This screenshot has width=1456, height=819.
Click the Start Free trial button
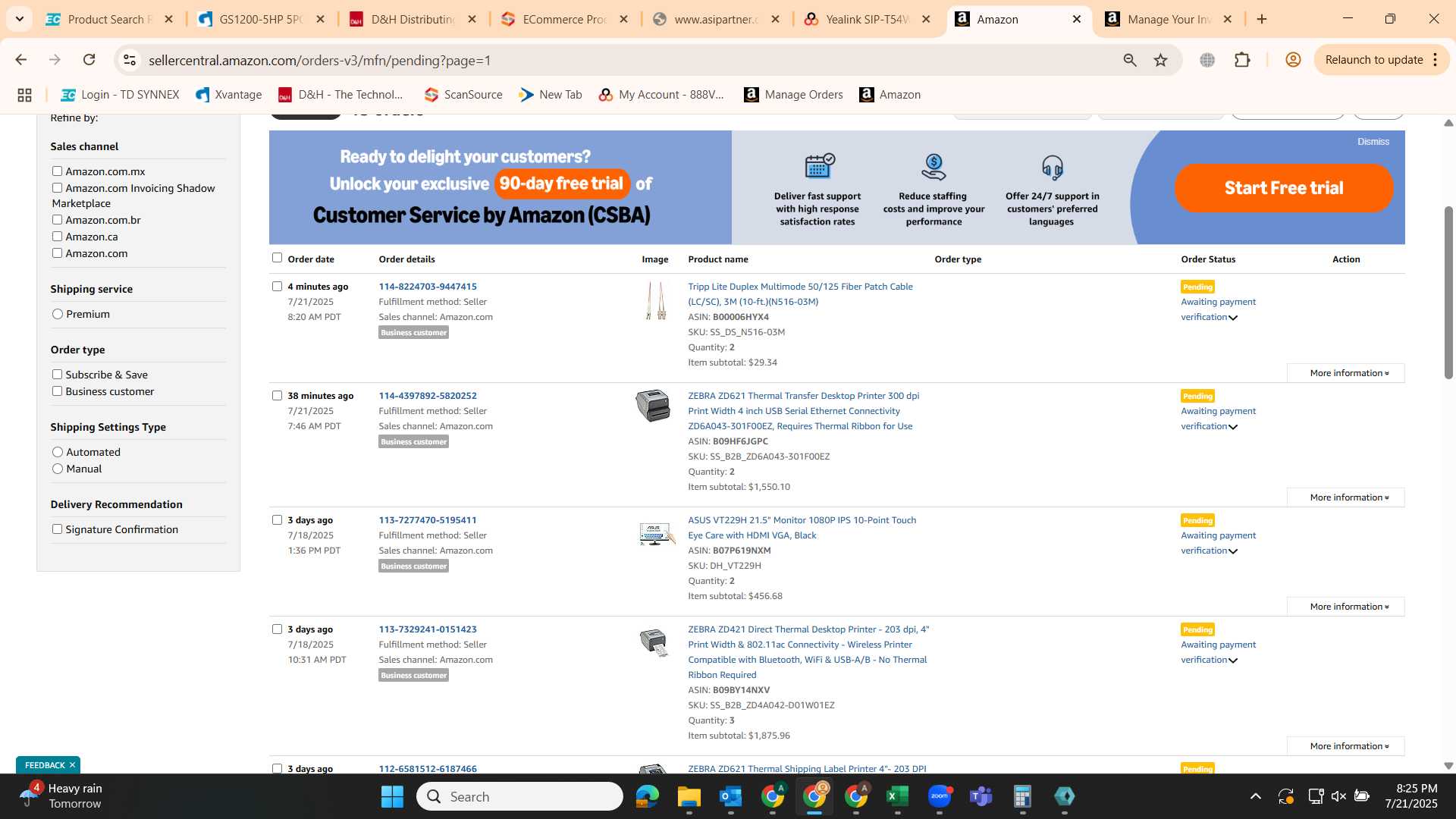tap(1284, 187)
